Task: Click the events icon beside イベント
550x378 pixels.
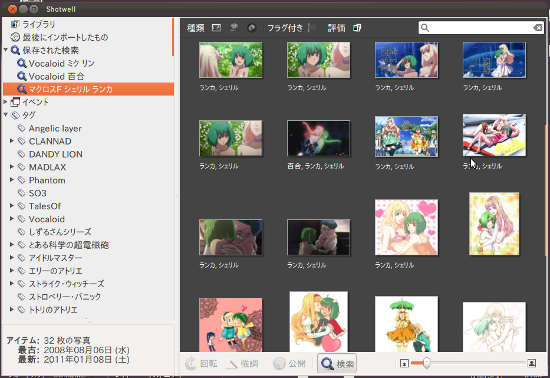Action: pyautogui.click(x=15, y=102)
